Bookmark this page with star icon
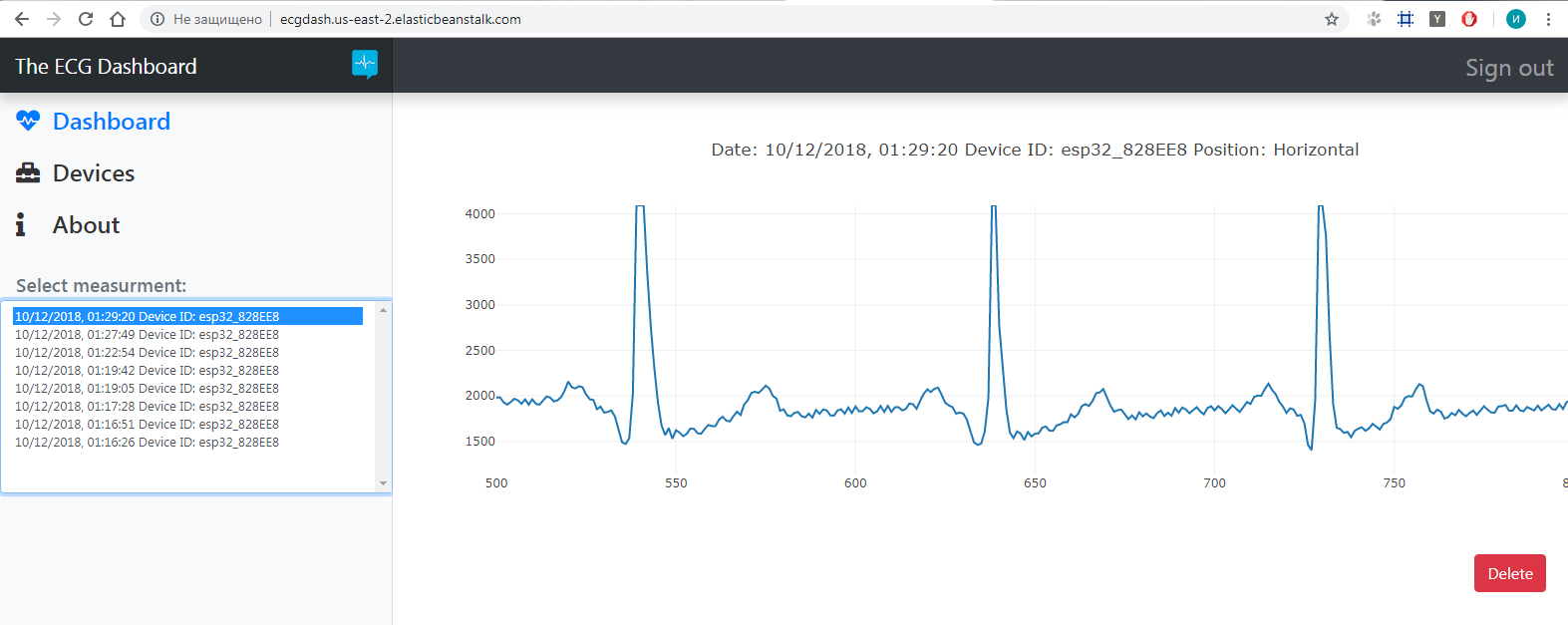 point(1331,19)
